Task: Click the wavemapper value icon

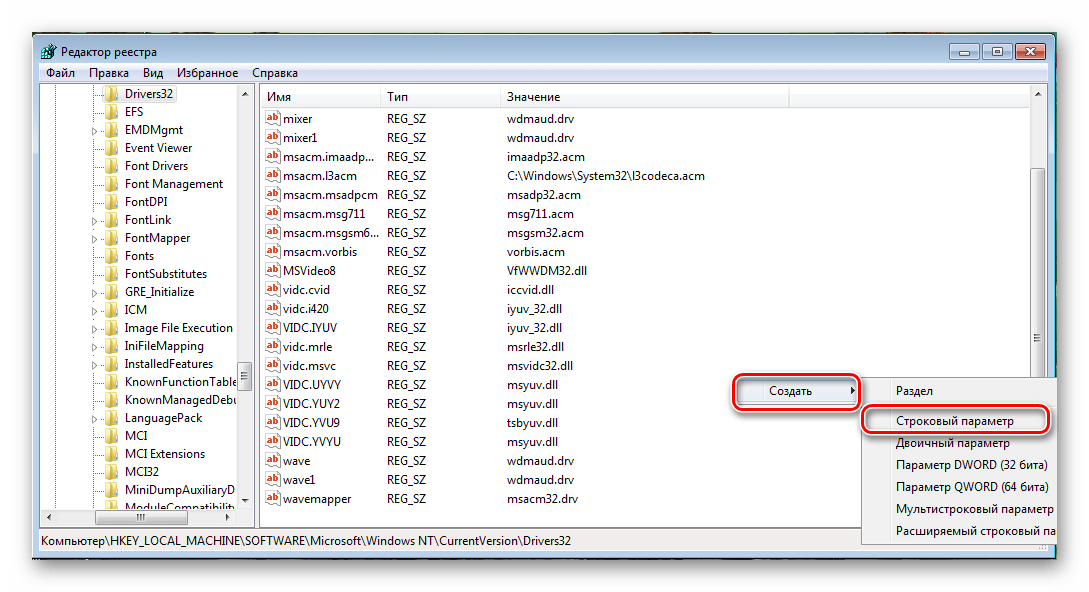Action: tap(273, 499)
